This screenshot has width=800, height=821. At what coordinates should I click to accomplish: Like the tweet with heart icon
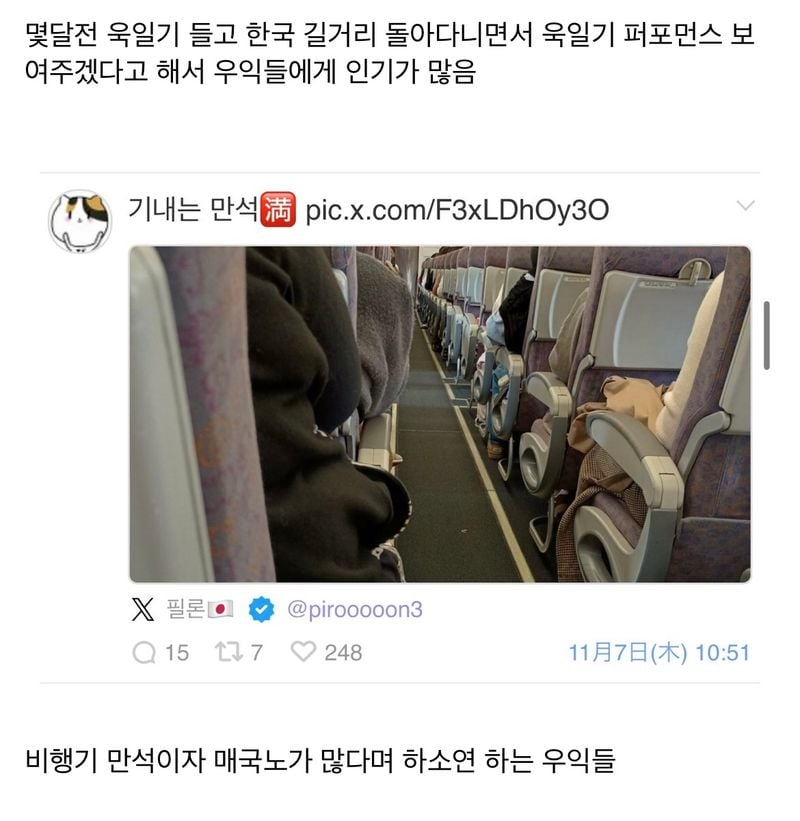point(303,652)
